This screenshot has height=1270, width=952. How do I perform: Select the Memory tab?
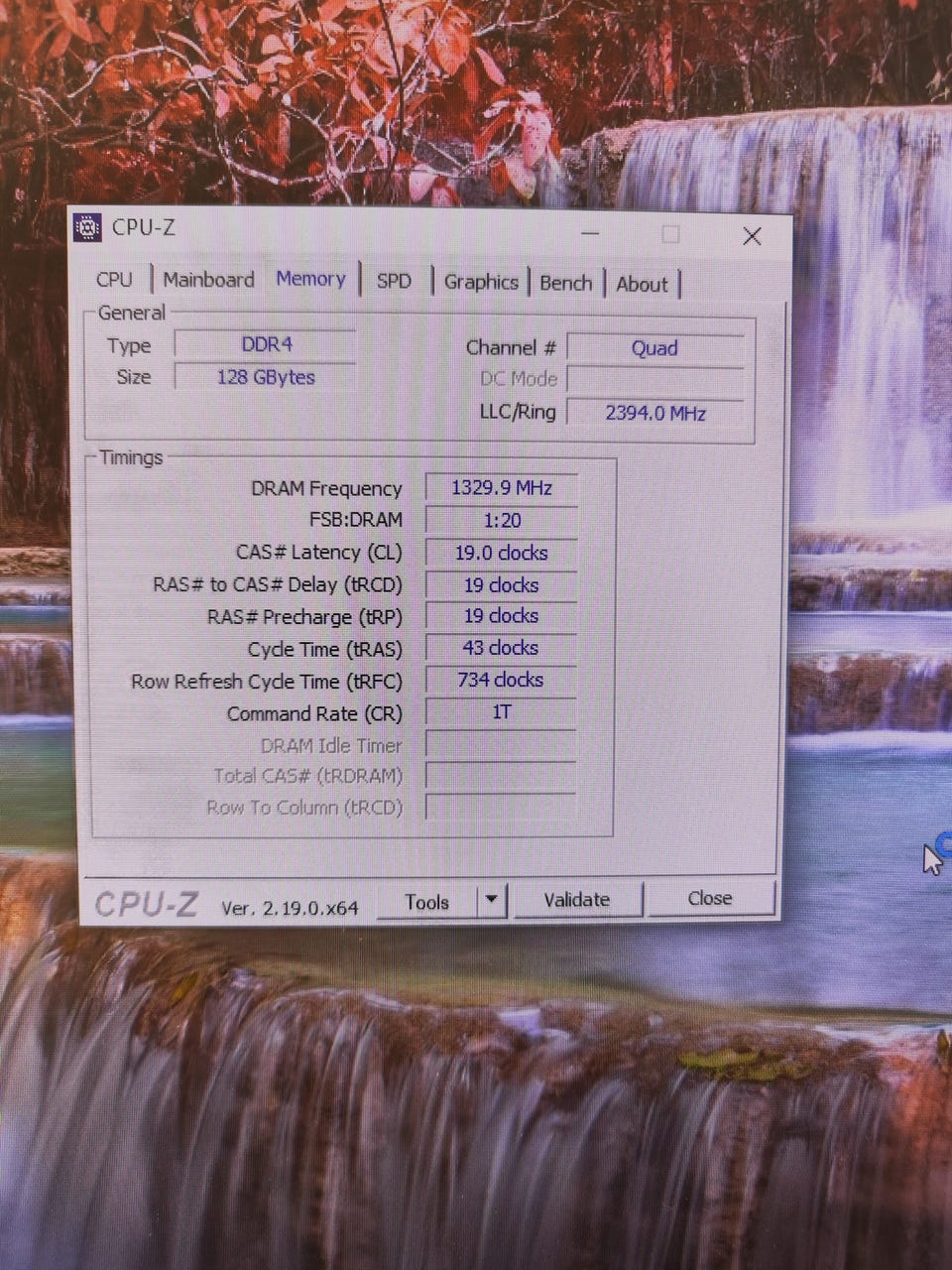(x=310, y=279)
